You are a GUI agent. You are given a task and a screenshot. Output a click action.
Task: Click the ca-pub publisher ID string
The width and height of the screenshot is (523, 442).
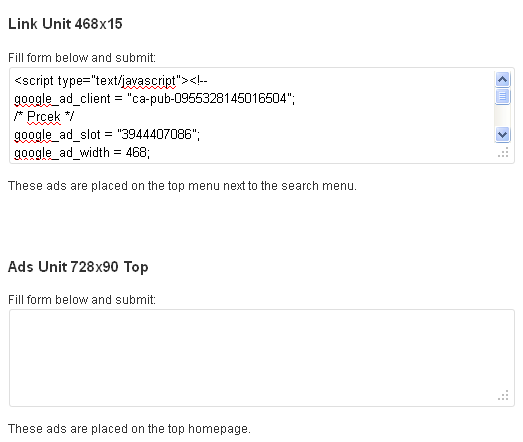coord(209,99)
